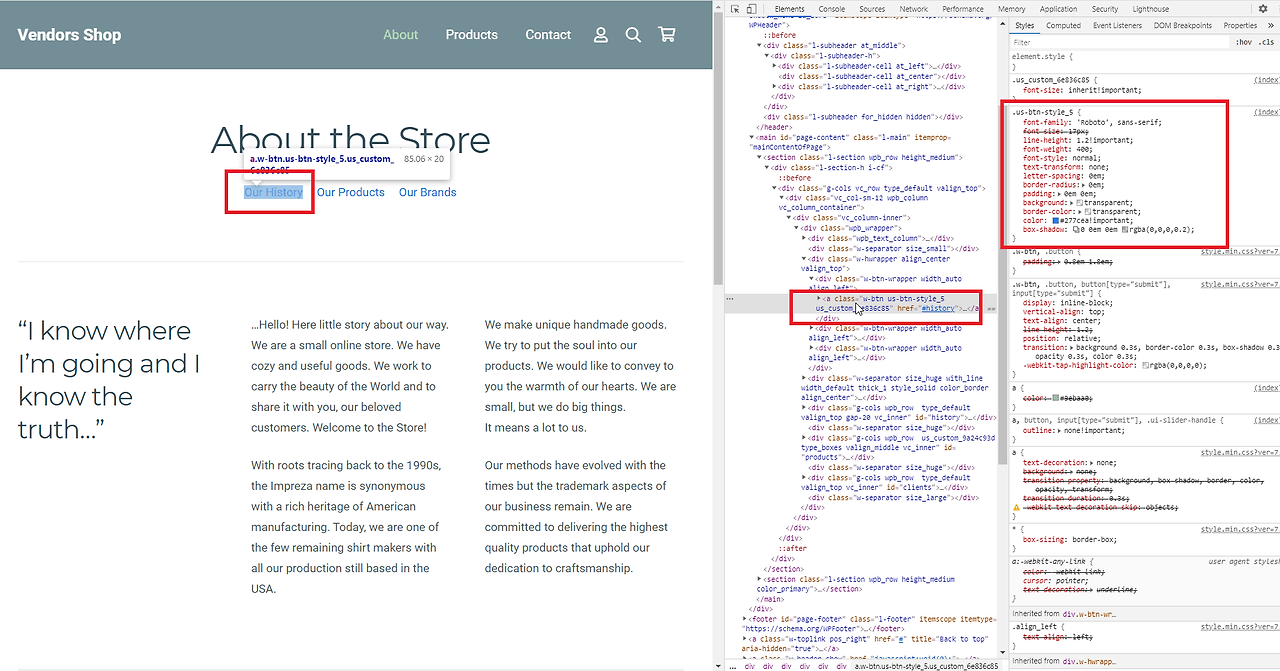Click the Contact navigation link
The height and width of the screenshot is (671, 1280).
coord(548,35)
